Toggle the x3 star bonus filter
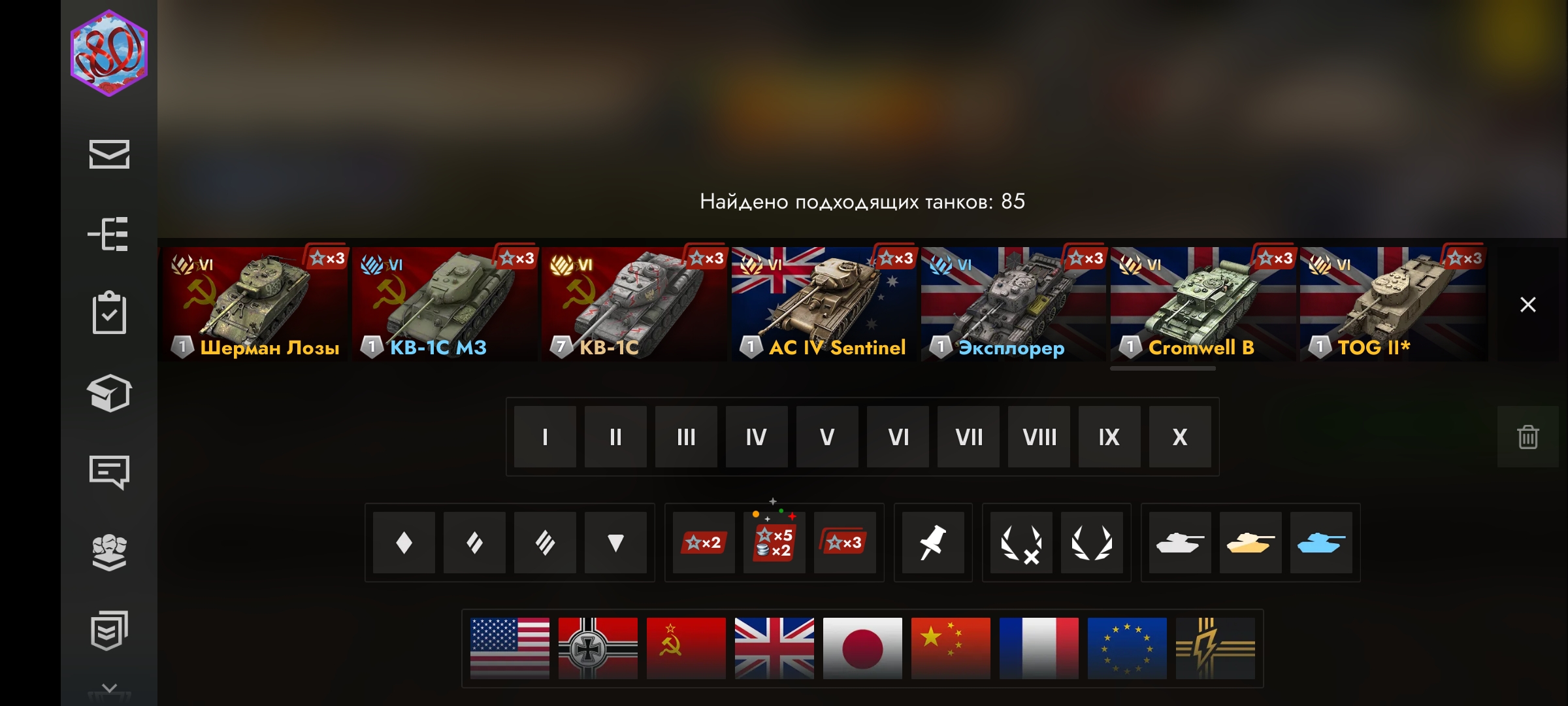The image size is (1568, 706). 845,543
